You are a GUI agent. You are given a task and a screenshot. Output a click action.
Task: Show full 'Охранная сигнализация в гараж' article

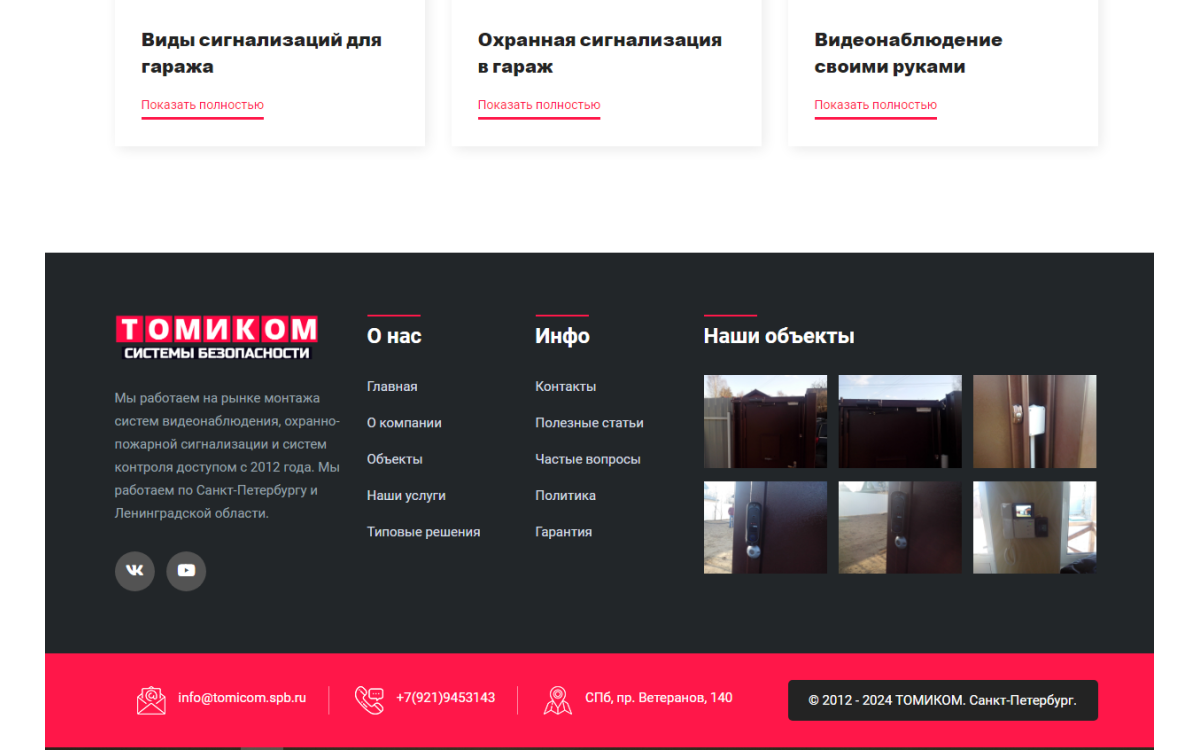539,105
